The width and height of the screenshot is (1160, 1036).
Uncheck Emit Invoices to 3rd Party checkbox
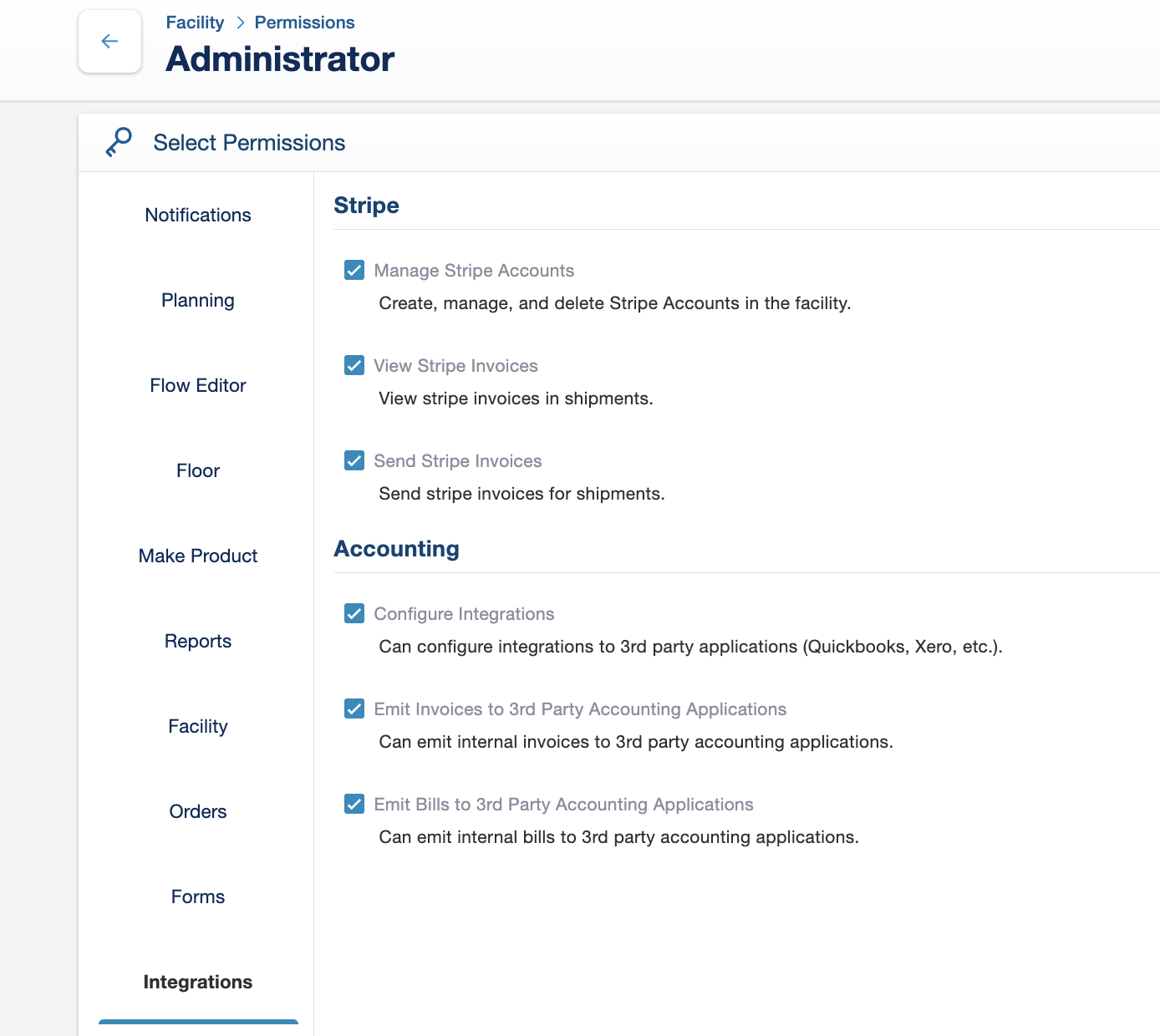click(x=354, y=709)
